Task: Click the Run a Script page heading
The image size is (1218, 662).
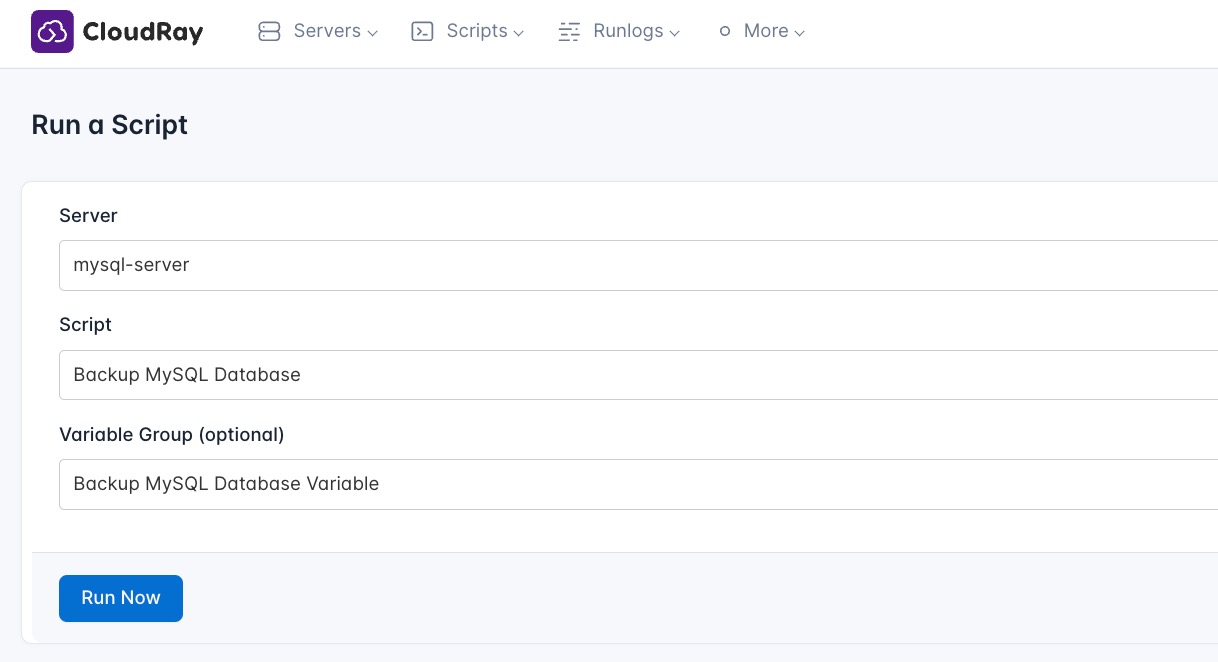Action: pos(109,125)
